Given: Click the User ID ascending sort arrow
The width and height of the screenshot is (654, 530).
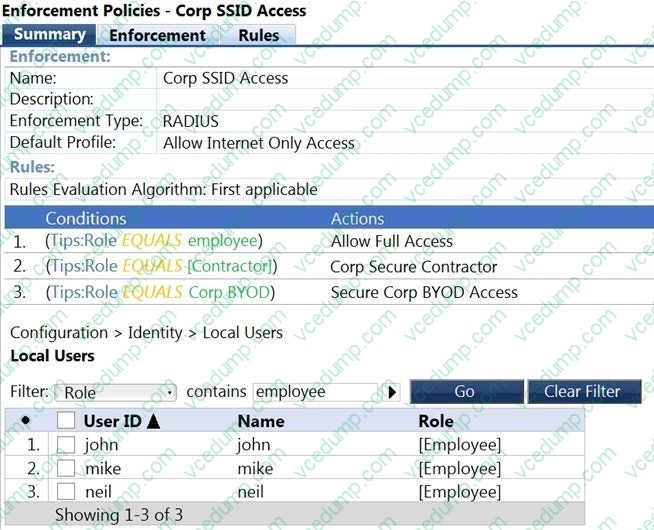Looking at the screenshot, I should click(153, 421).
